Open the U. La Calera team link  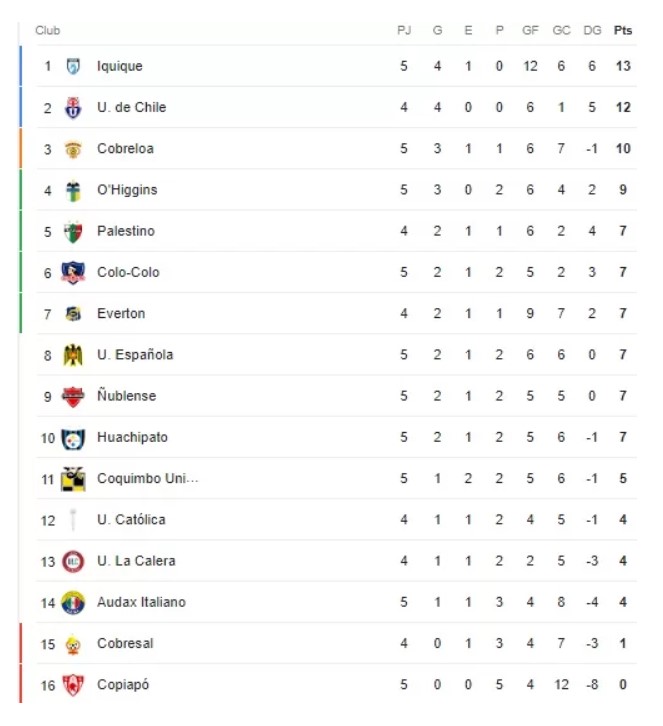coord(136,561)
